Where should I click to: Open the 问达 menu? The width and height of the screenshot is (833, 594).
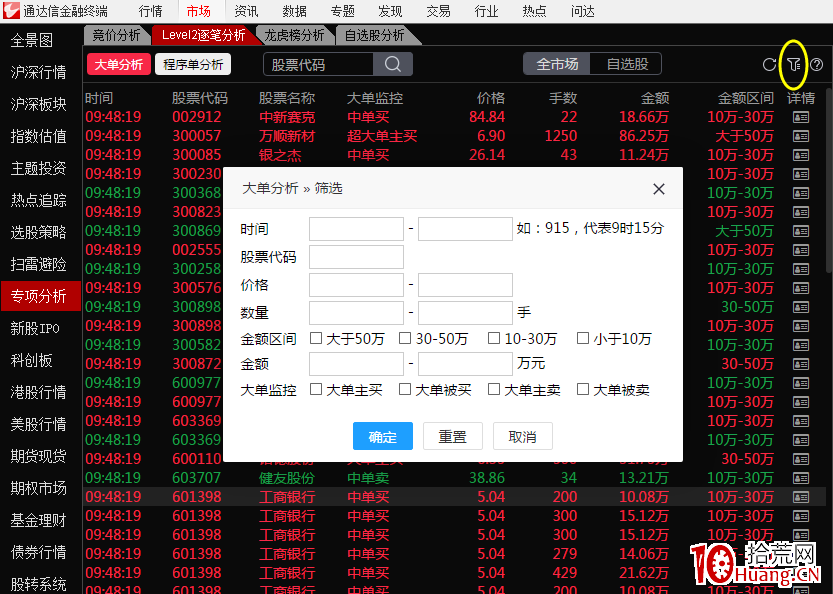582,11
